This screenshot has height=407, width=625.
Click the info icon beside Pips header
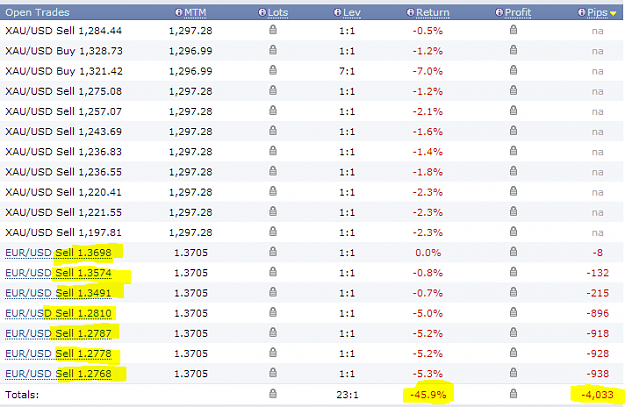pyautogui.click(x=582, y=13)
